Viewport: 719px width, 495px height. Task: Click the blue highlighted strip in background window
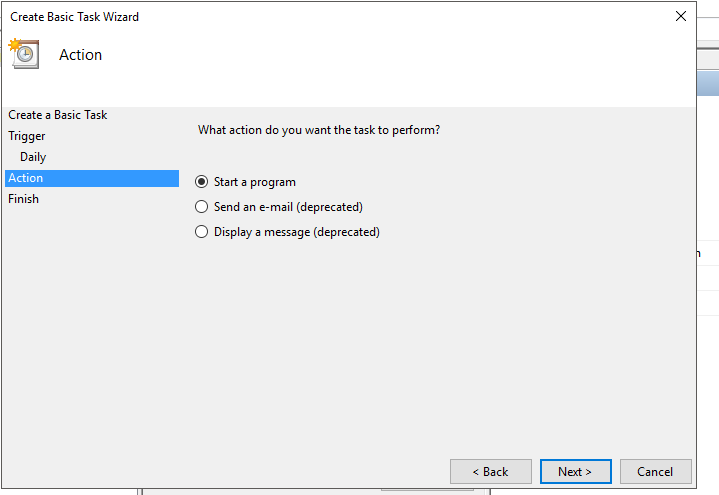coord(708,83)
